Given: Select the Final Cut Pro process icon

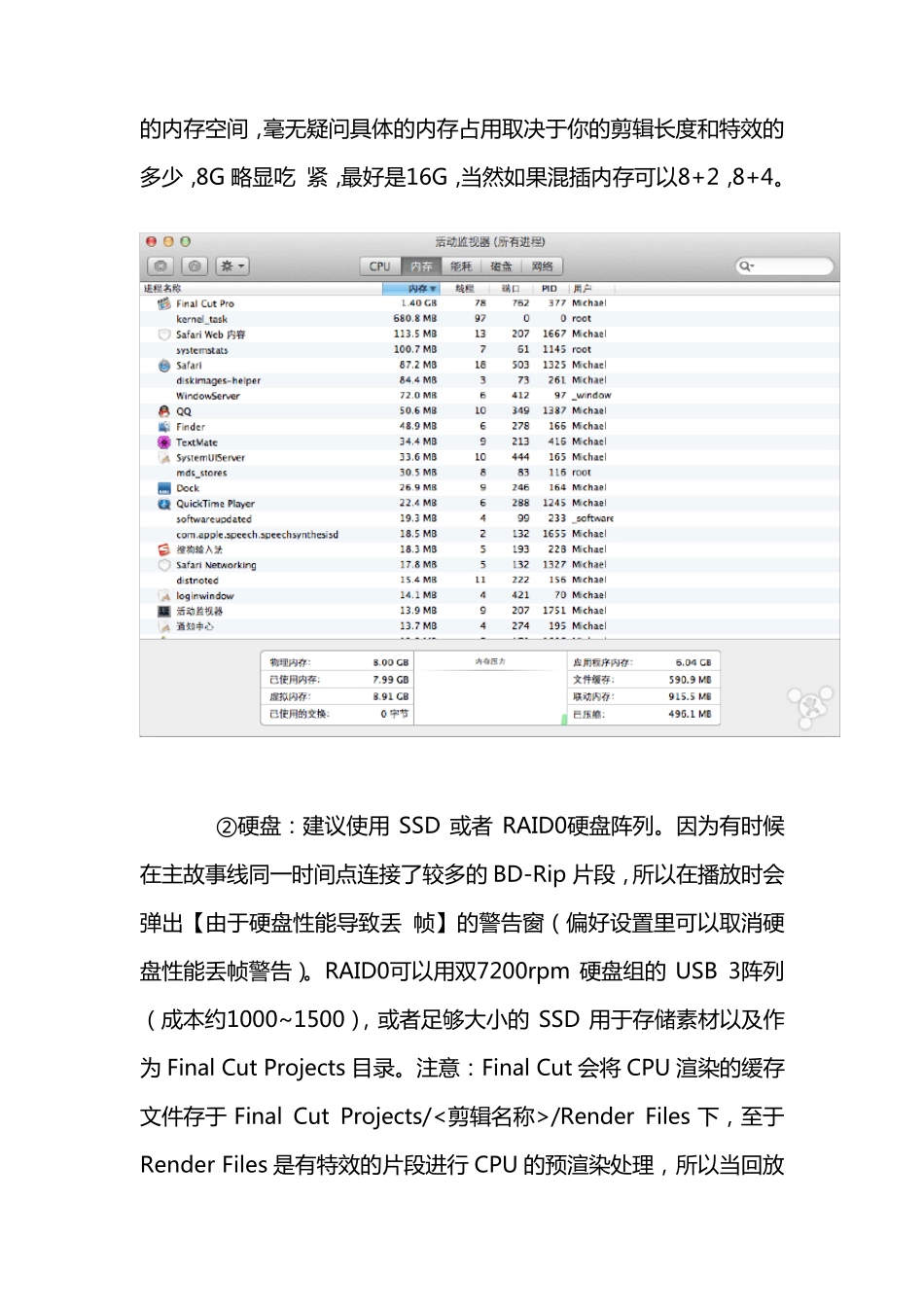Looking at the screenshot, I should coord(164,303).
